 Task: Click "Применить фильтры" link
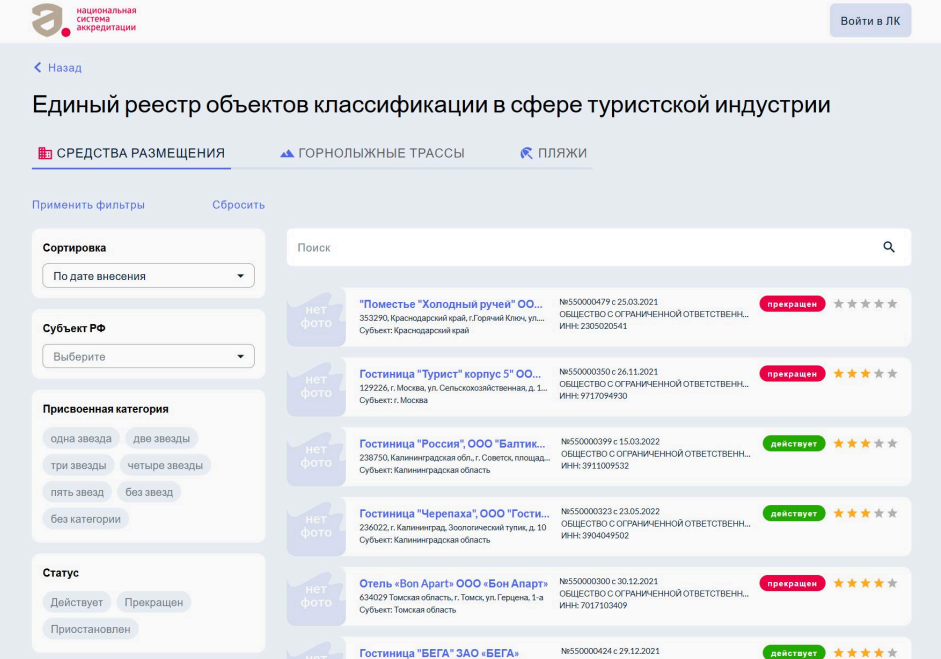(x=88, y=205)
